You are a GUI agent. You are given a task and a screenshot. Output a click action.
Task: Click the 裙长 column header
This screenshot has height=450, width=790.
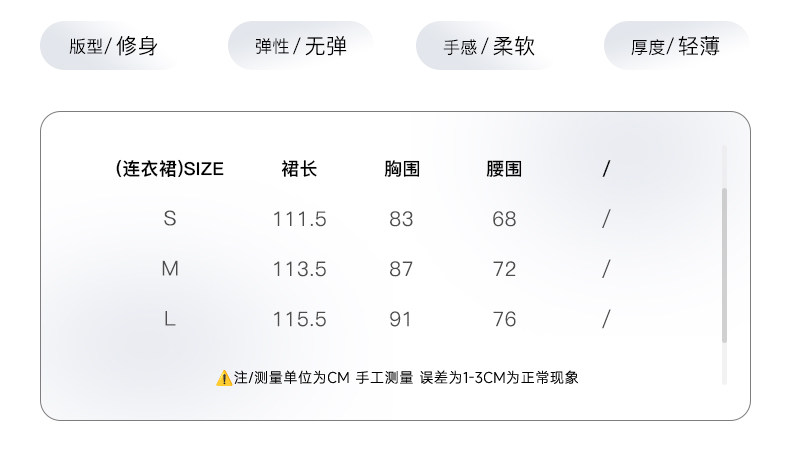pyautogui.click(x=299, y=169)
